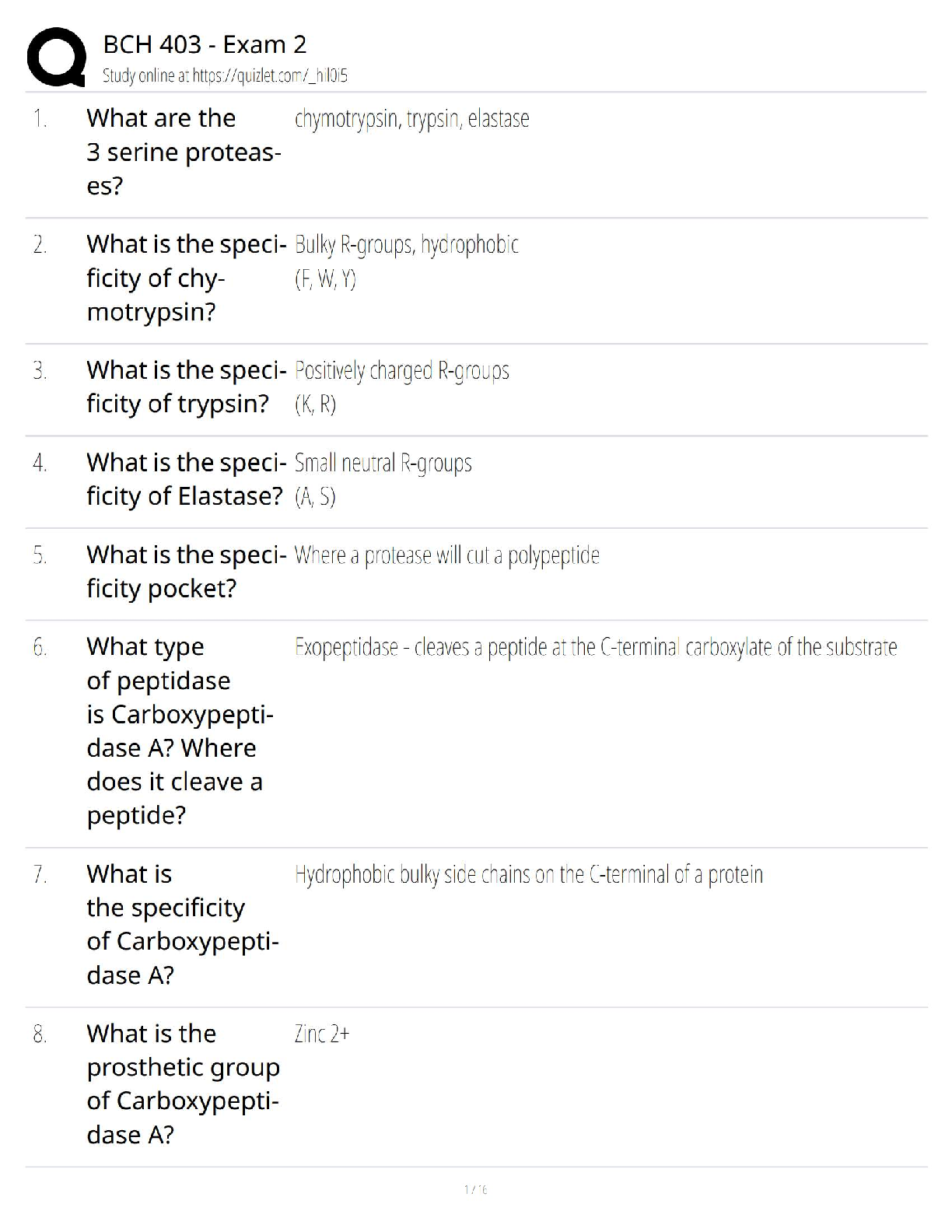Click the page number at bottom

[x=475, y=1189]
